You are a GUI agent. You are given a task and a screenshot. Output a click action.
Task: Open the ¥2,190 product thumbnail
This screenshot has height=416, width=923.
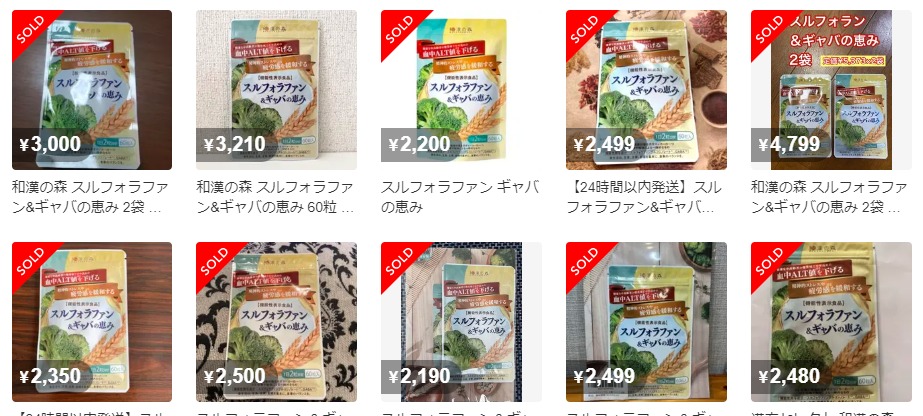[x=461, y=322]
